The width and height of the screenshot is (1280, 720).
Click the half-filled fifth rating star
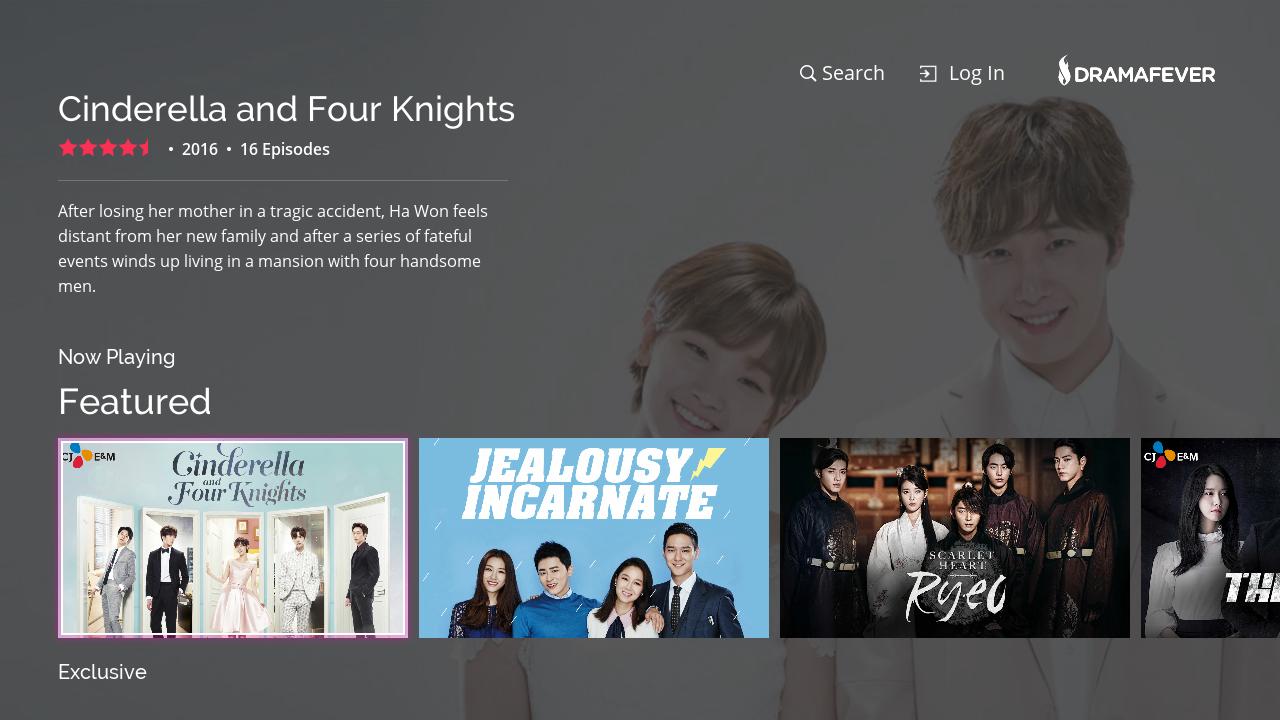click(x=146, y=148)
